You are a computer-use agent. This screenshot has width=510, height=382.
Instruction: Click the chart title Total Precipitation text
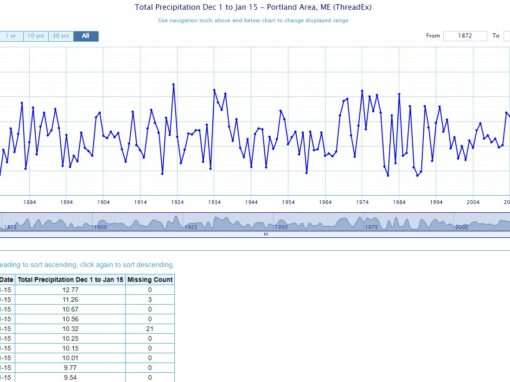(253, 7)
